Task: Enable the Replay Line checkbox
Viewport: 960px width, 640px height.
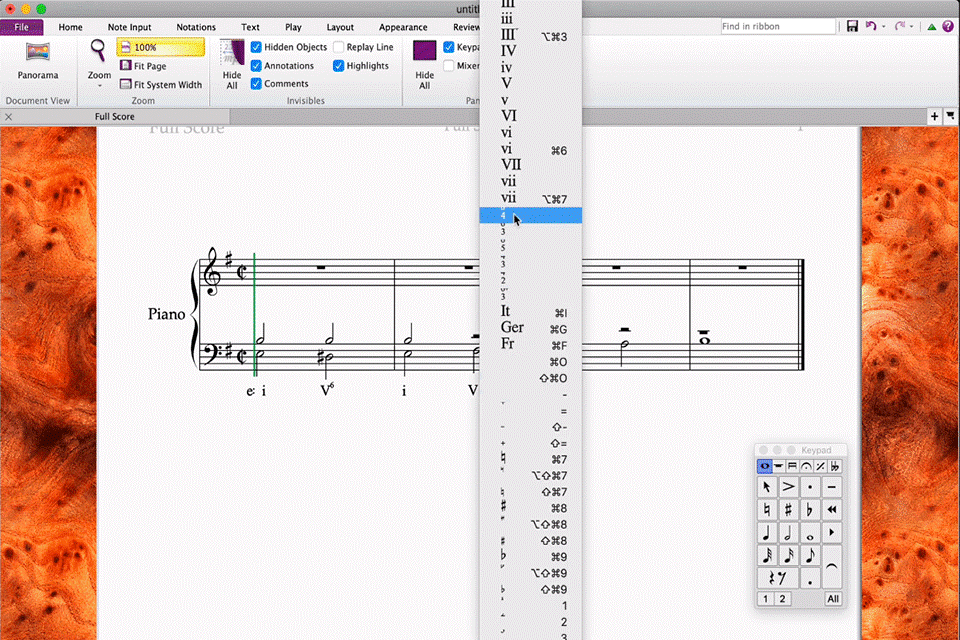Action: click(339, 47)
